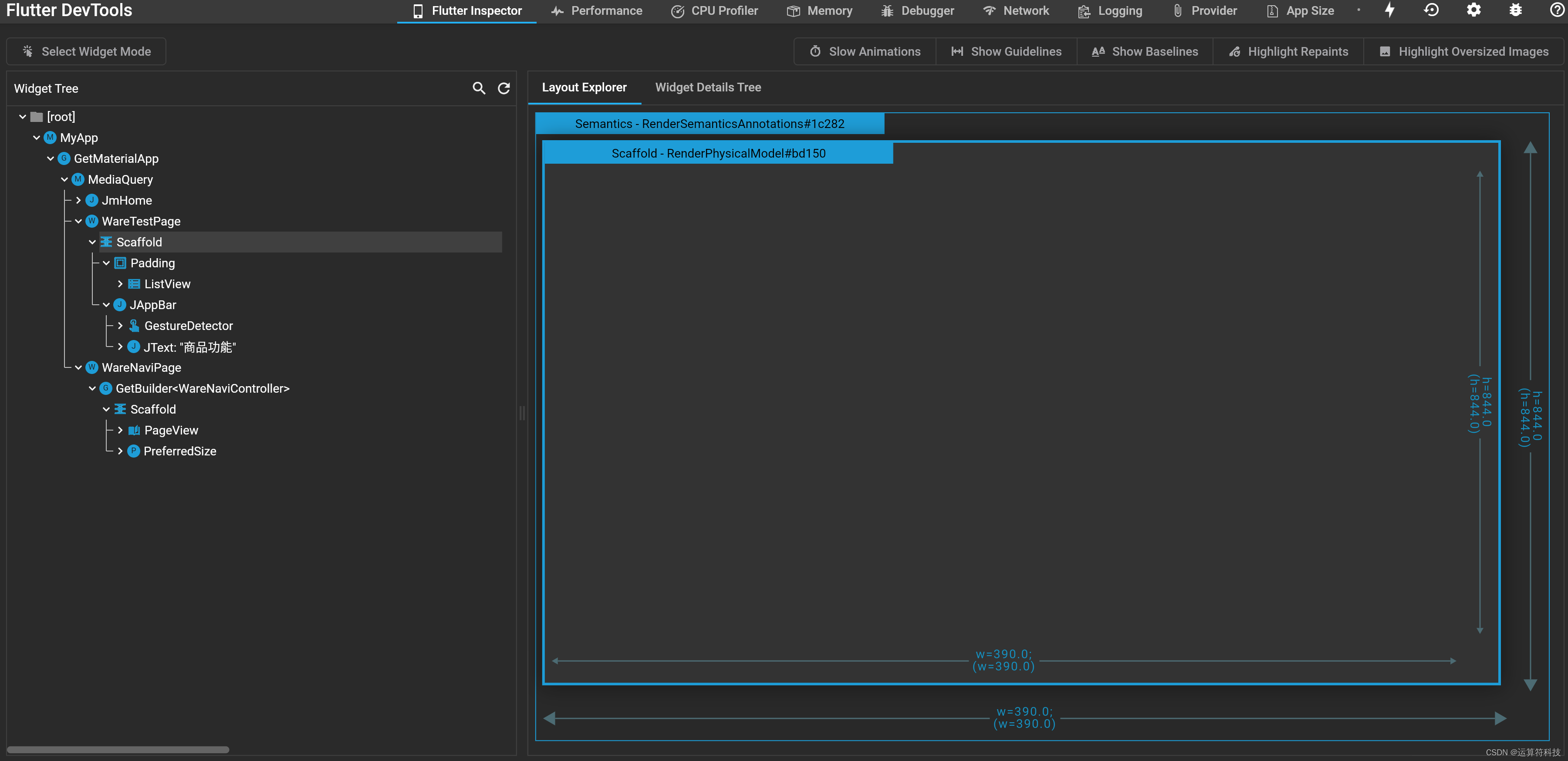Click the JAppBar widget icon

coord(120,305)
